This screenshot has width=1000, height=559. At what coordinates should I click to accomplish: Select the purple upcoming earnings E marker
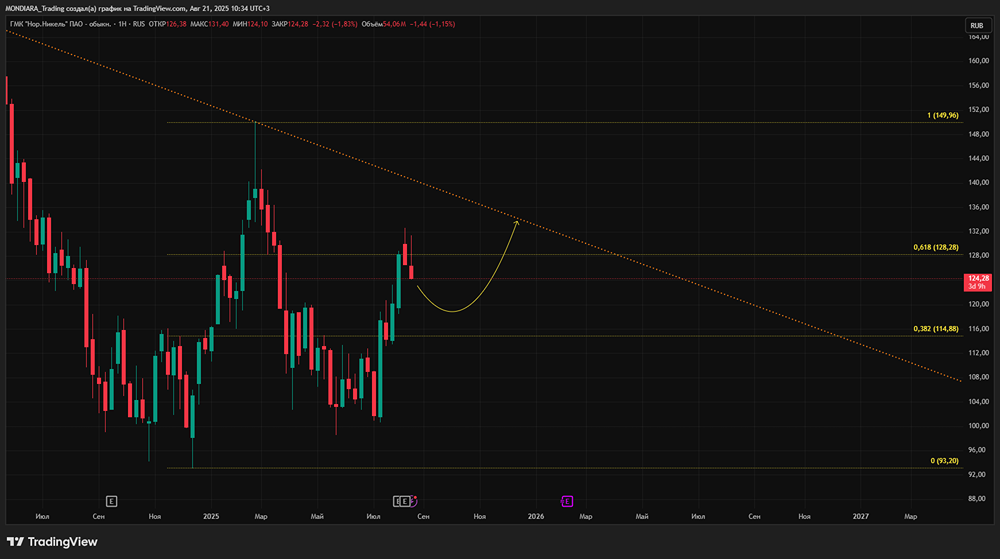tap(566, 502)
